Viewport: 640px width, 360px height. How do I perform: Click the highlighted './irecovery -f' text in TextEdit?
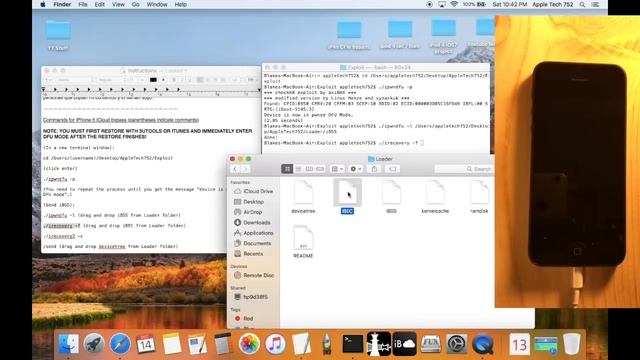(62, 225)
